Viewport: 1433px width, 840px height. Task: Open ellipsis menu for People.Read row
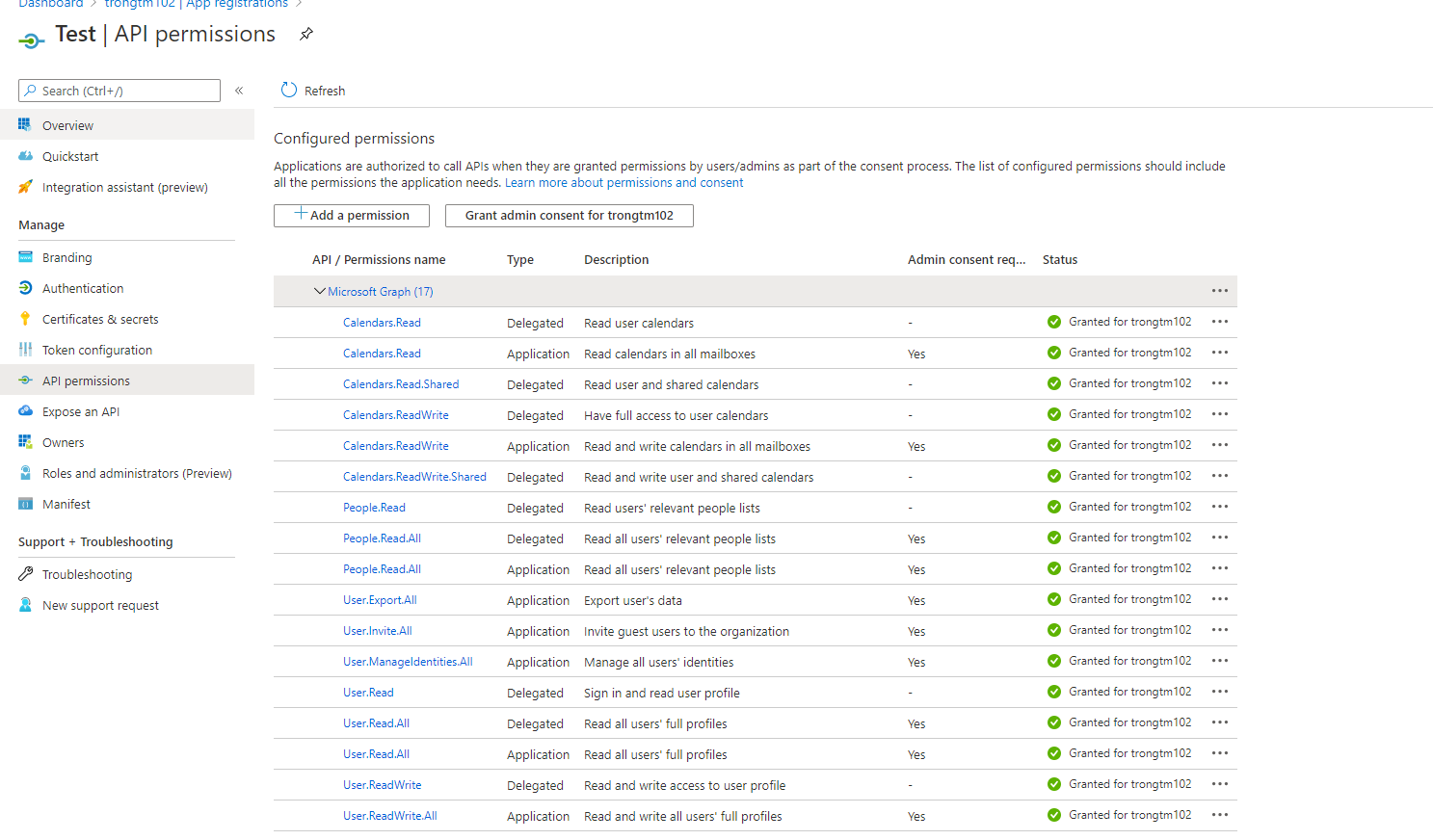[x=1220, y=507]
